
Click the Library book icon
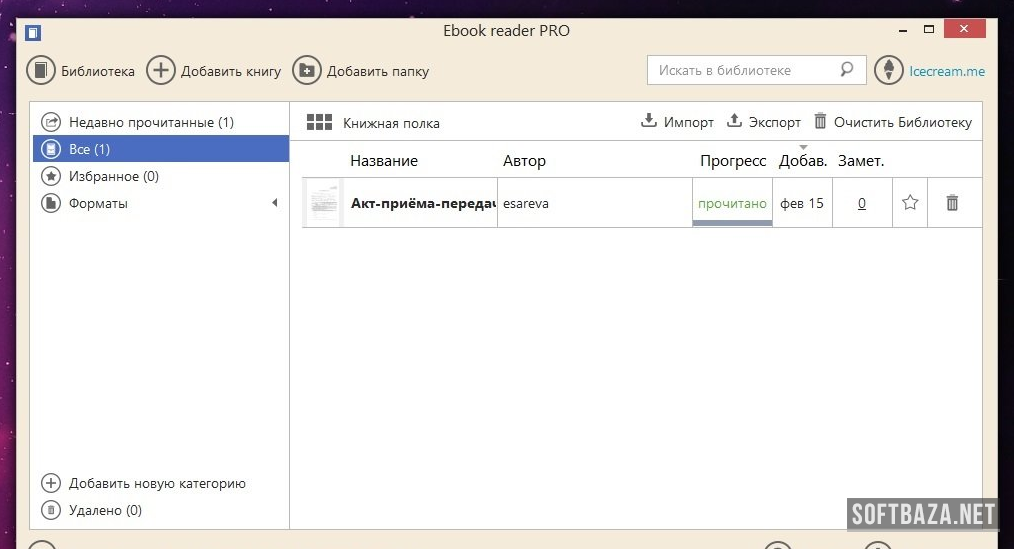tap(41, 70)
